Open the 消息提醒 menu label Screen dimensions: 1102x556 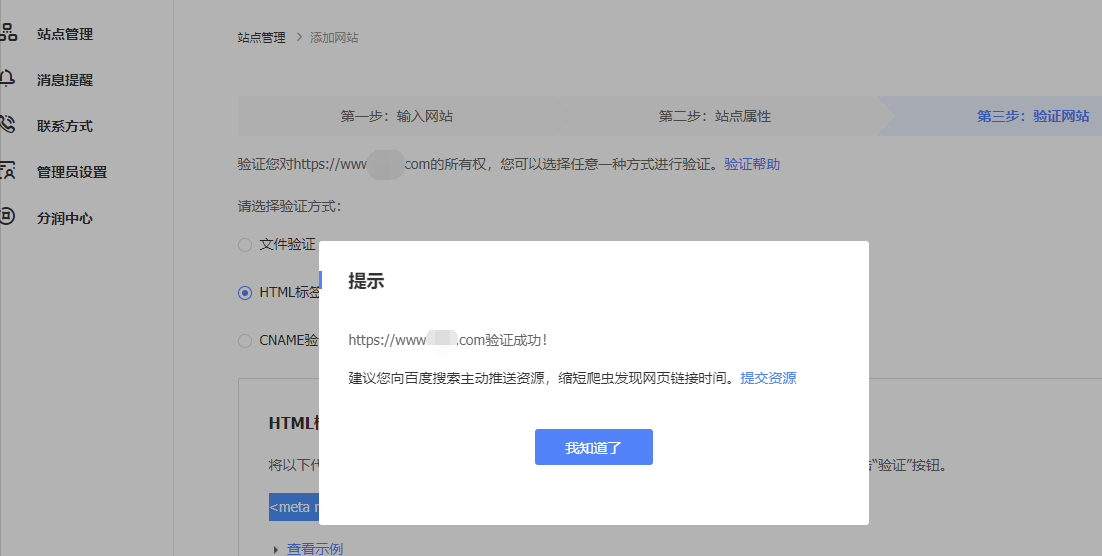coord(65,80)
